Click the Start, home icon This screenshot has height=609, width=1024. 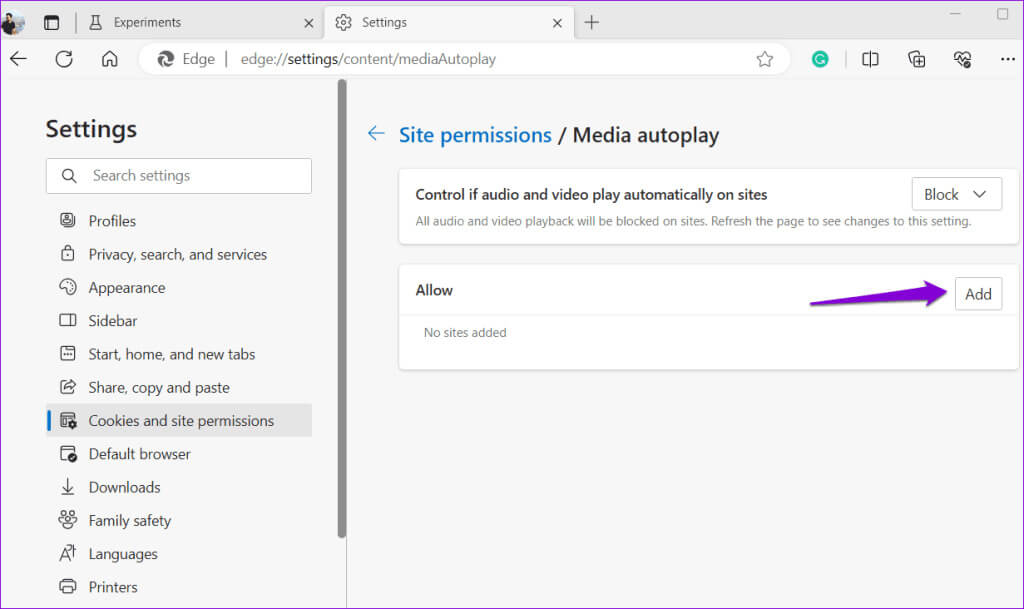[x=67, y=353]
